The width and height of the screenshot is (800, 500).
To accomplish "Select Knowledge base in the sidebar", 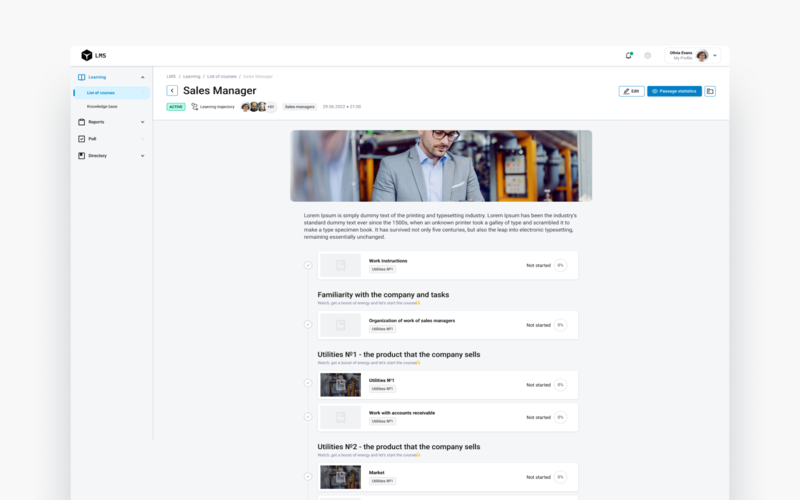I will 102,106.
